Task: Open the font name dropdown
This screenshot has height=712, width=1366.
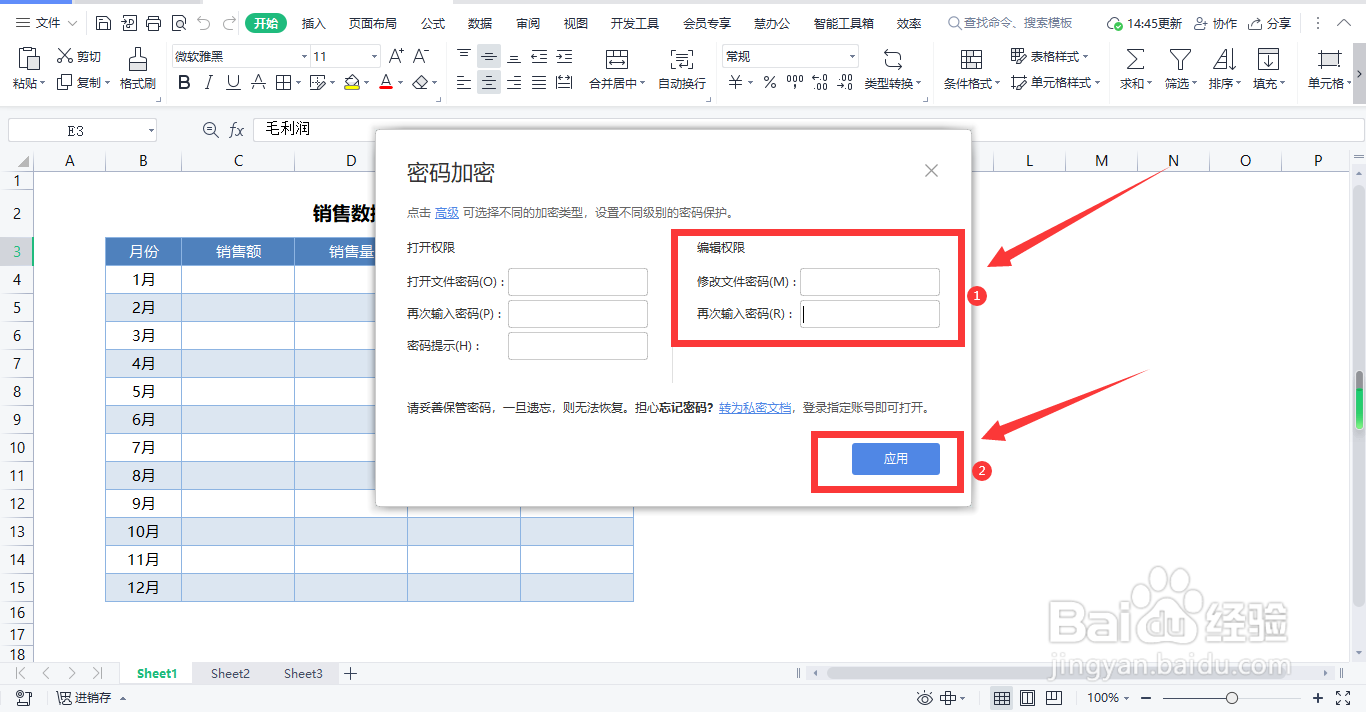Action: pos(305,55)
